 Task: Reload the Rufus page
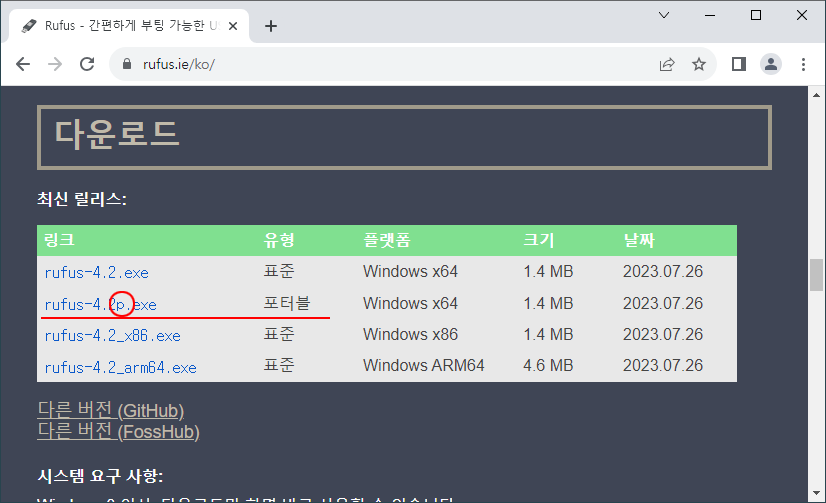click(87, 64)
